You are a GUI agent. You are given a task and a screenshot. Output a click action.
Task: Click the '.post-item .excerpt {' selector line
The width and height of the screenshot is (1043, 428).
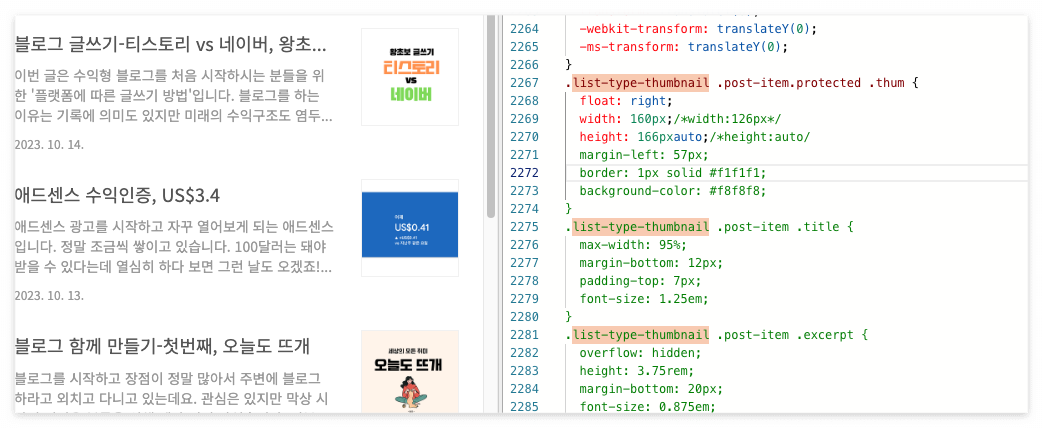pyautogui.click(x=717, y=335)
